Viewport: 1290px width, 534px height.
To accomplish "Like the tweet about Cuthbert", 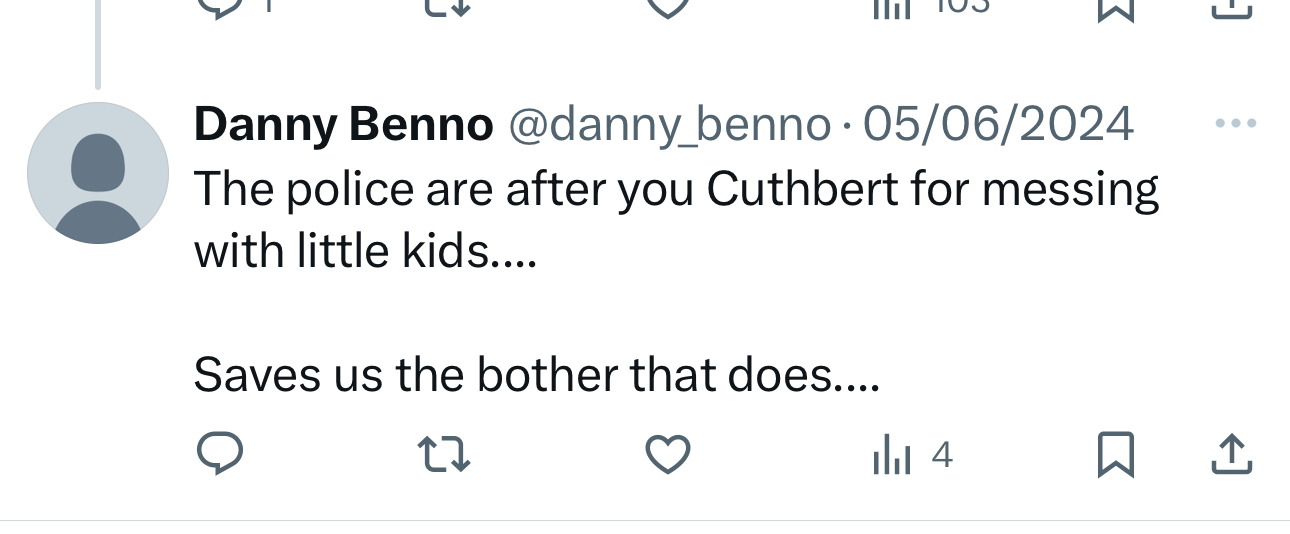I will point(668,455).
